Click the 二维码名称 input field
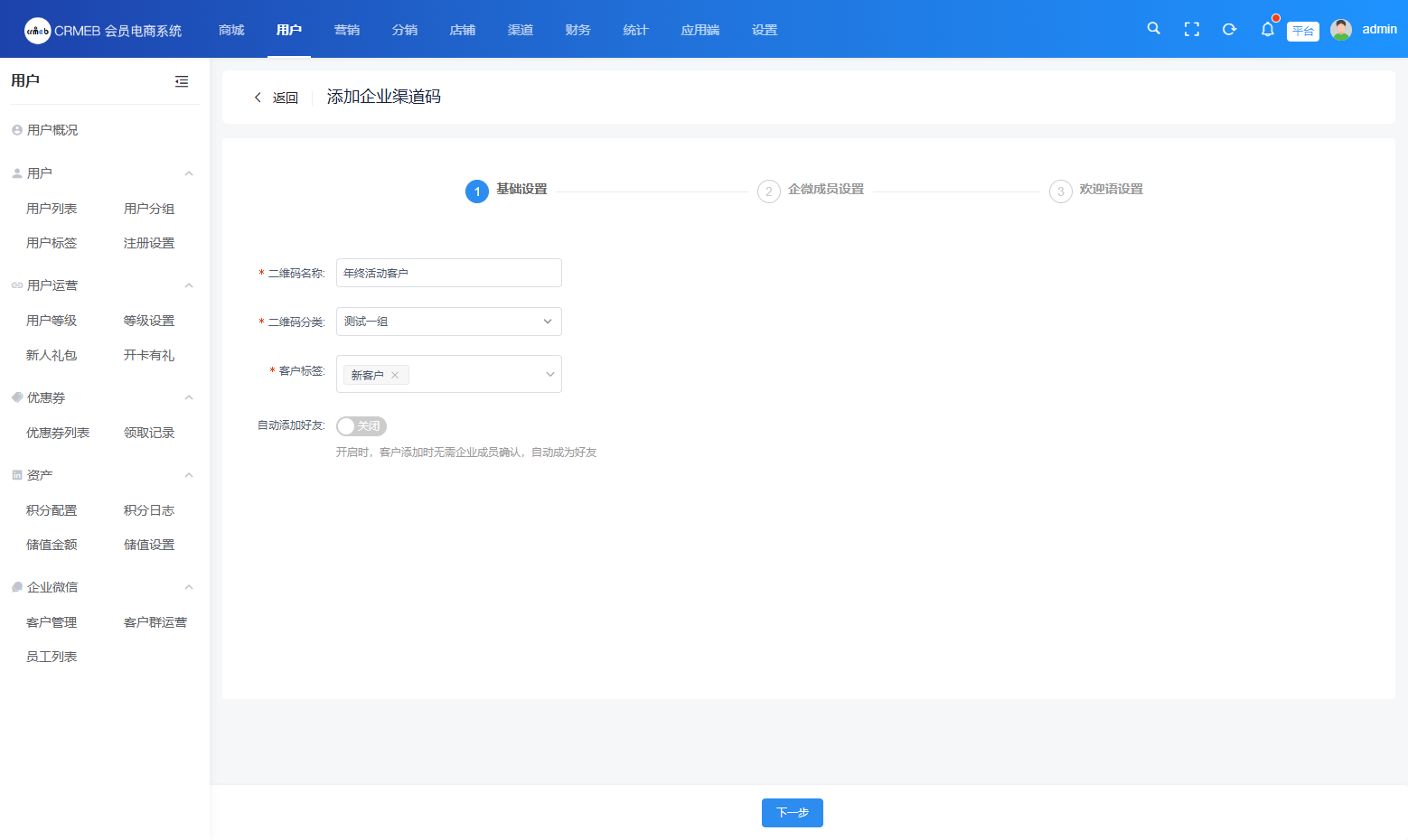 click(x=448, y=273)
